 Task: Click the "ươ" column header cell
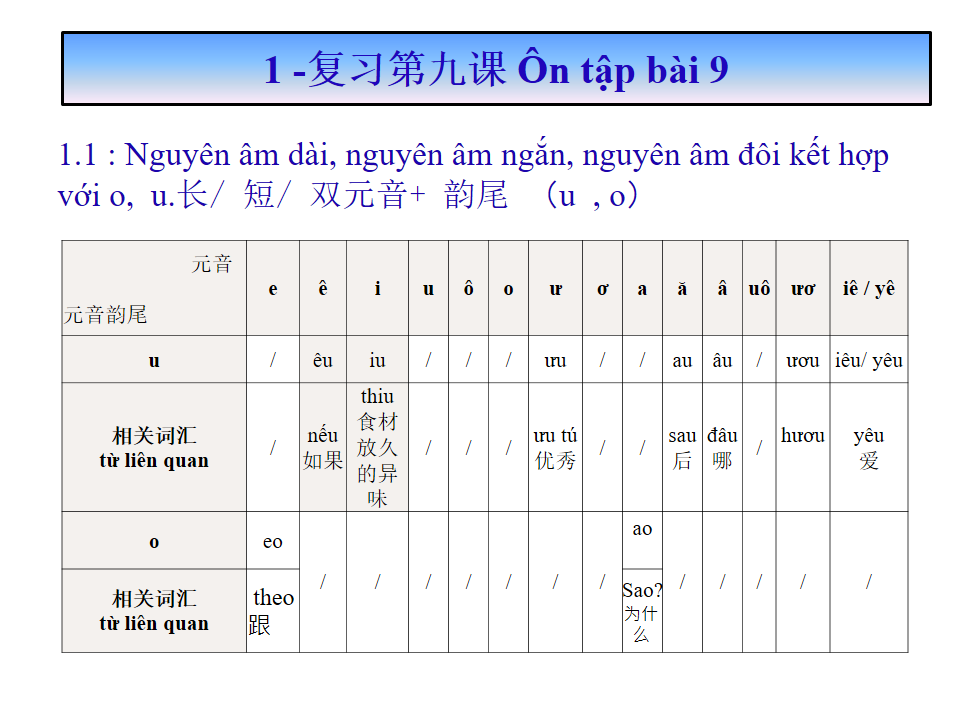803,289
